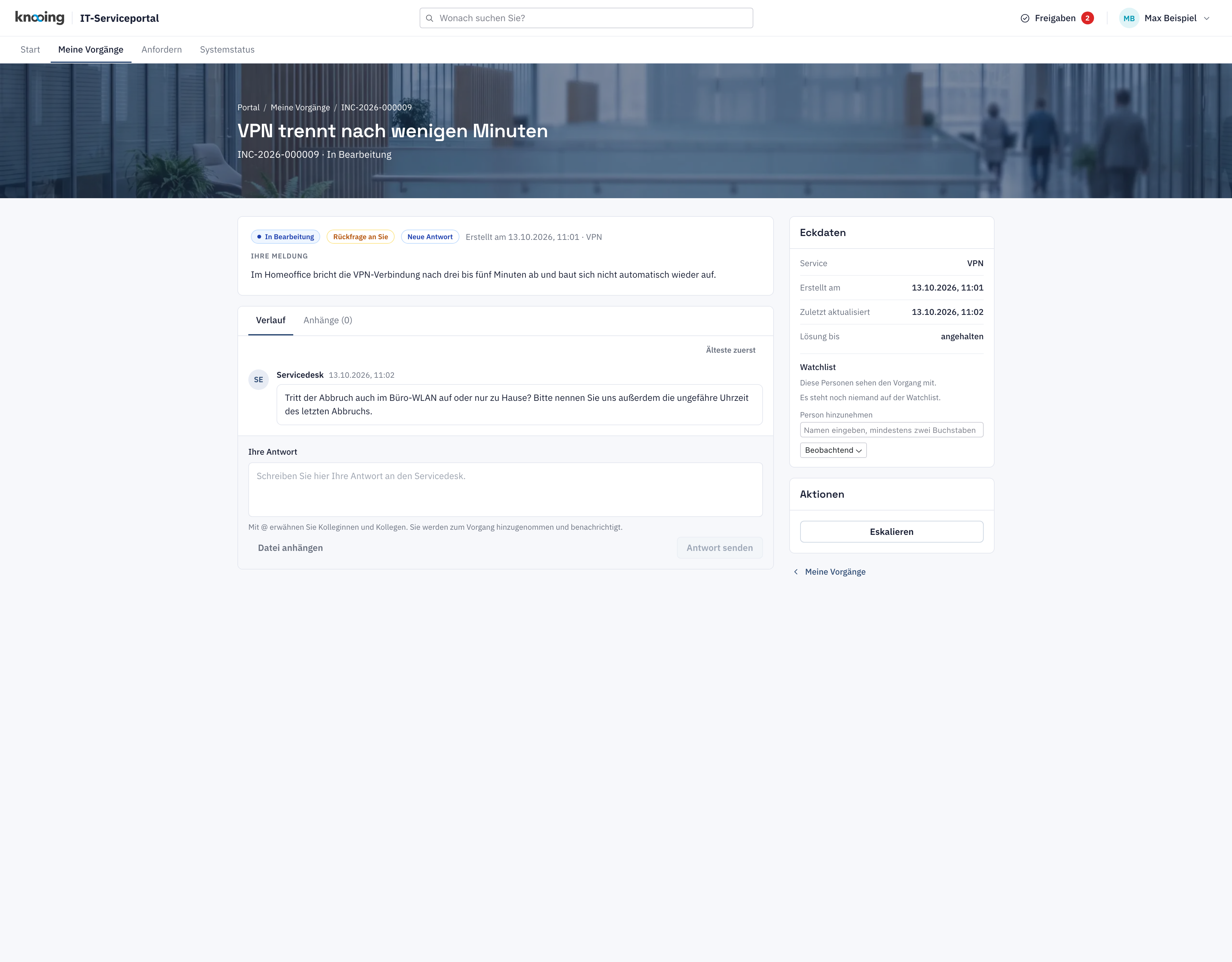The width and height of the screenshot is (1232, 962).
Task: Click the Portal breadcrumb link
Action: click(249, 108)
